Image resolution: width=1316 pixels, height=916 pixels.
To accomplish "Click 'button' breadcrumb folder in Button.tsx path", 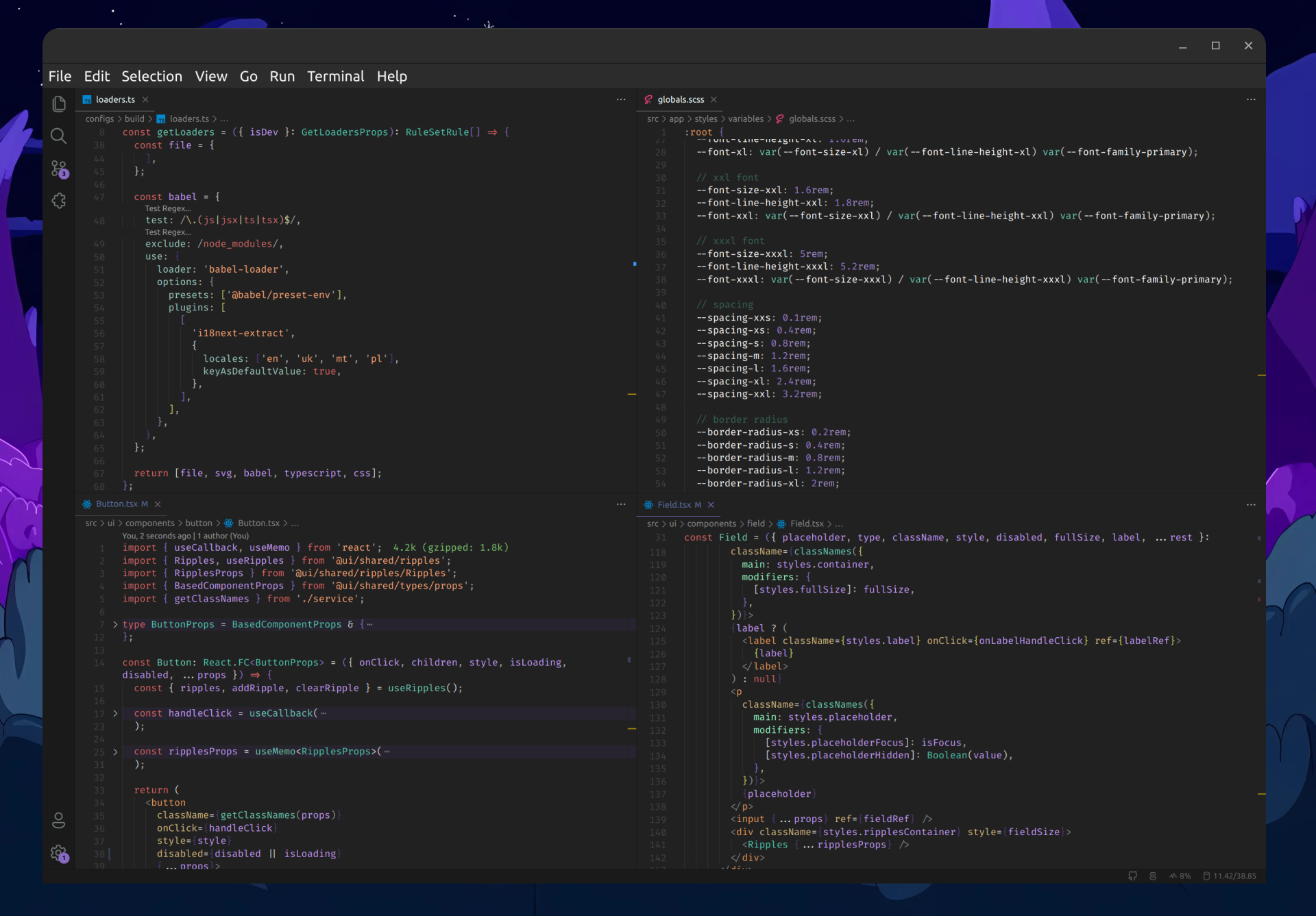I will (x=199, y=523).
